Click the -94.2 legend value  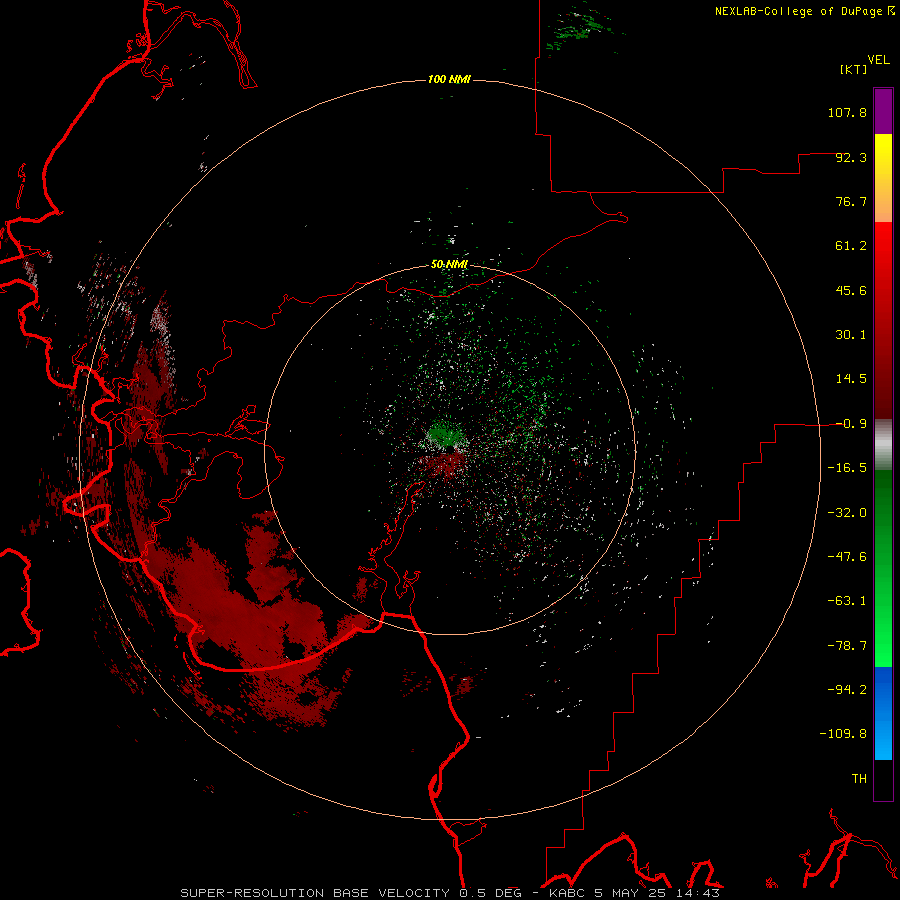[847, 690]
